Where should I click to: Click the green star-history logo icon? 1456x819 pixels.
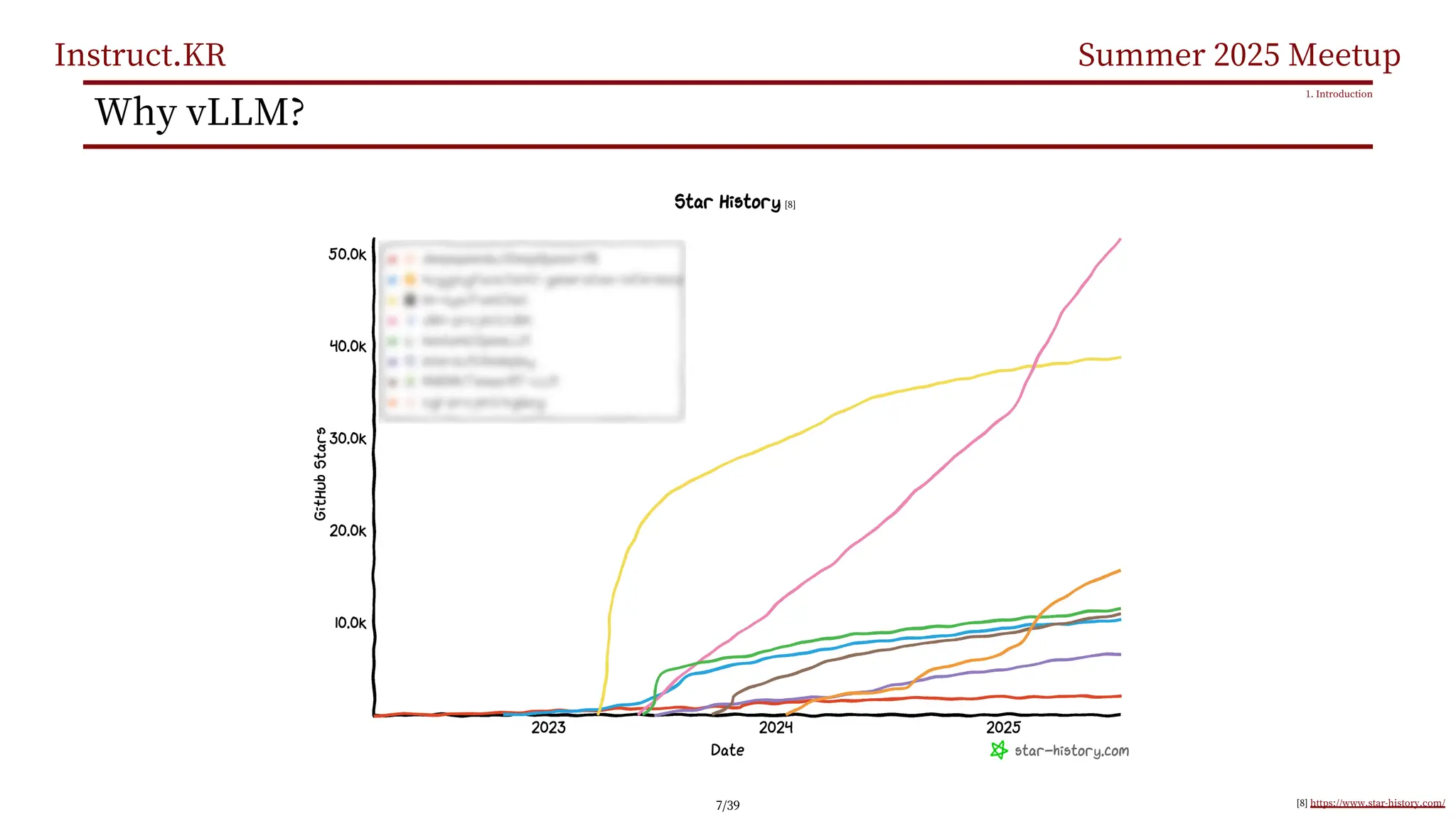coord(998,750)
